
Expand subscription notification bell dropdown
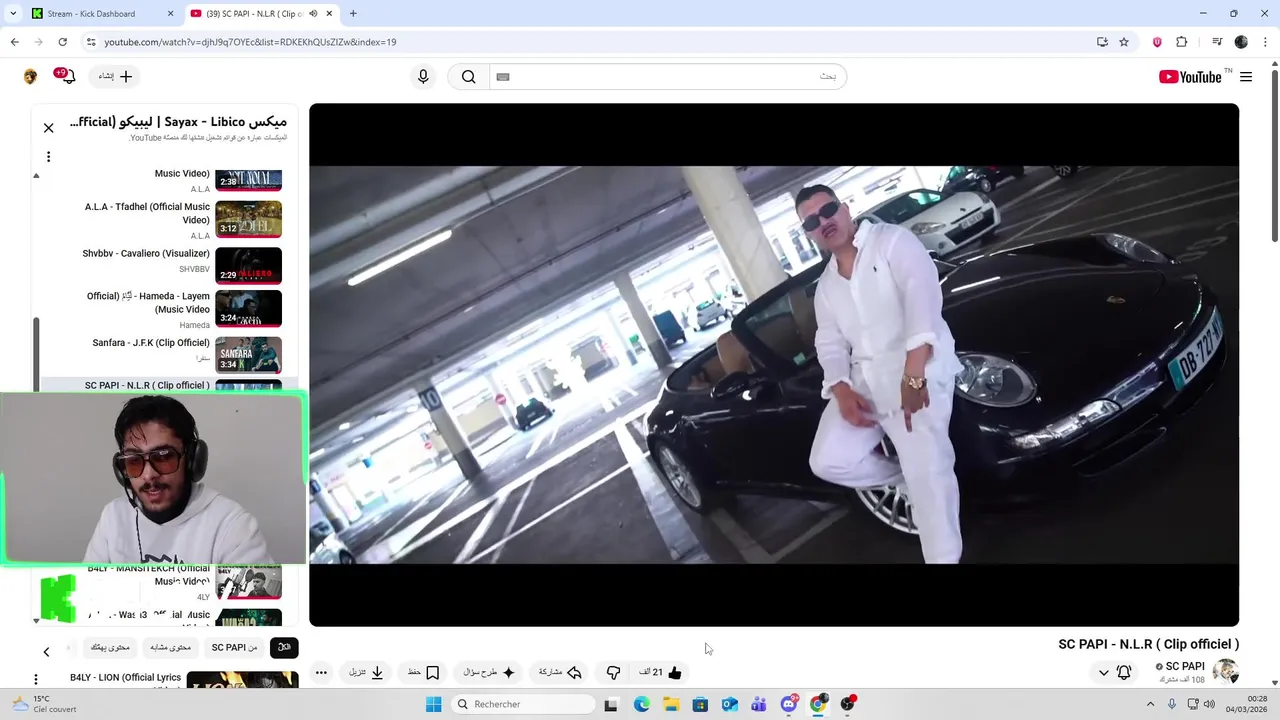(x=1115, y=672)
